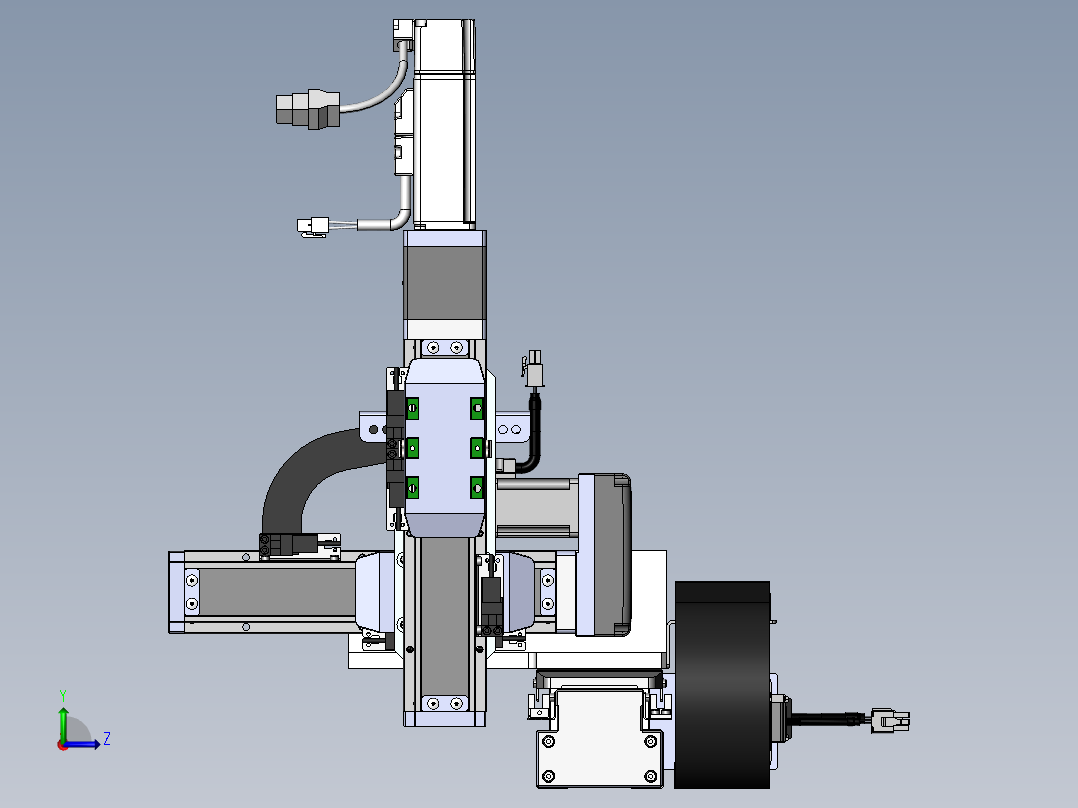
Task: Select the white mounting bracket with four bolts
Action: click(599, 739)
